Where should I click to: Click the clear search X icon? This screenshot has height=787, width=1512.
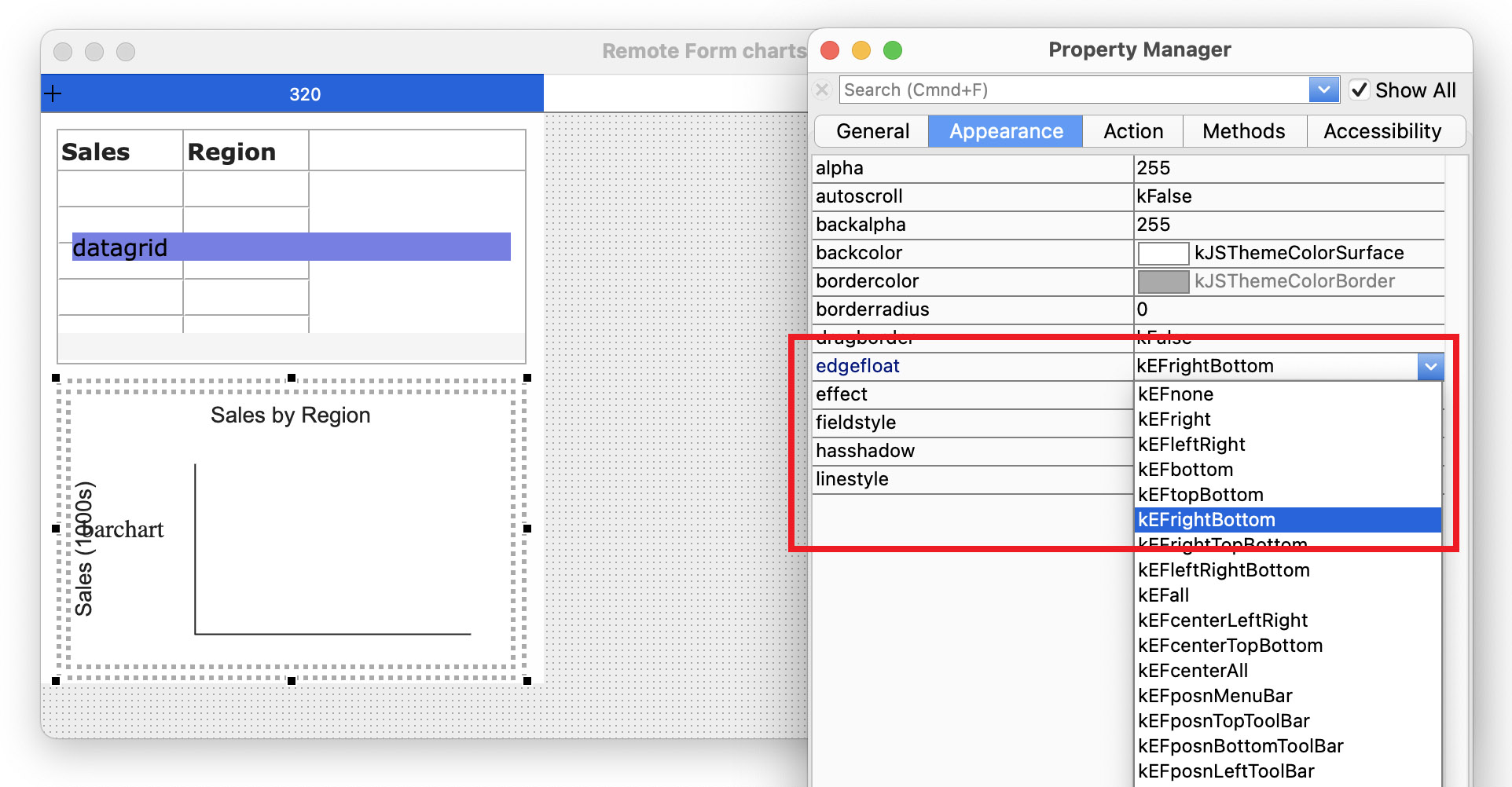822,90
